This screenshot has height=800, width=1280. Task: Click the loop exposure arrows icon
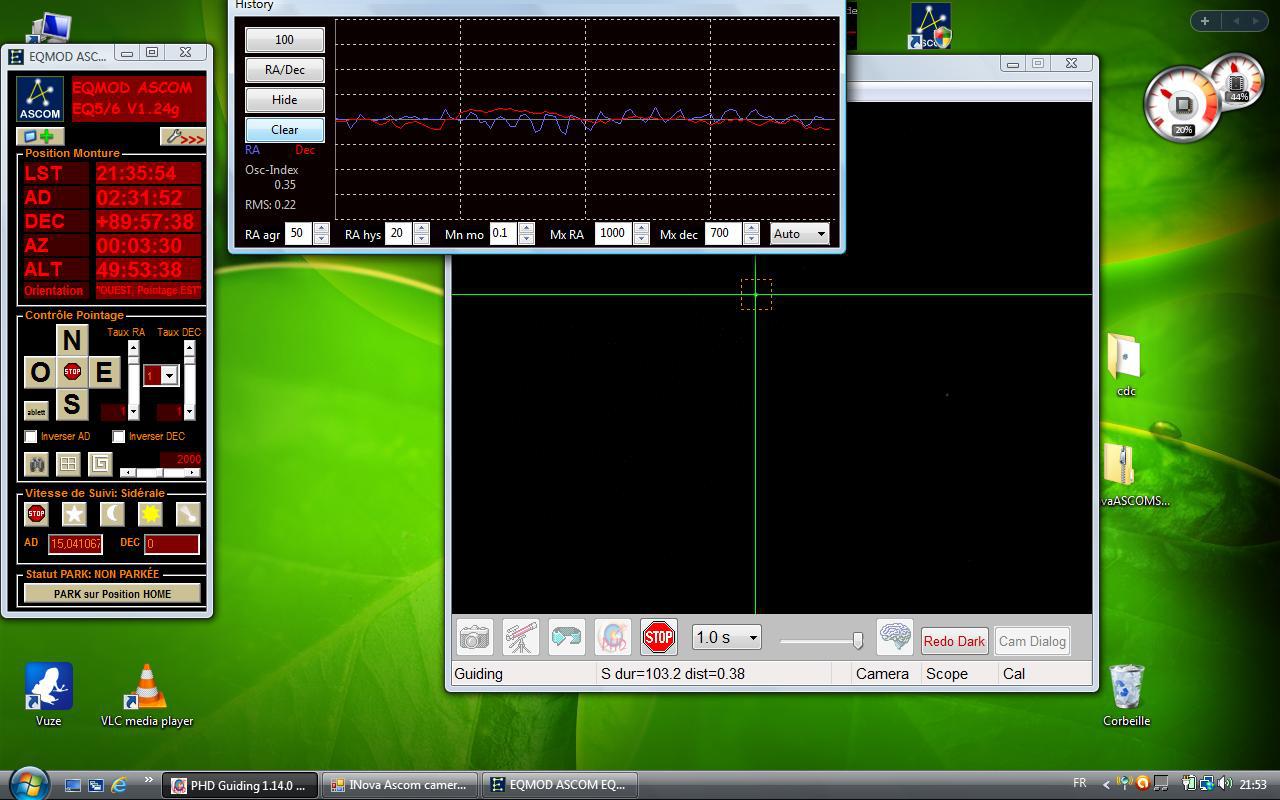point(567,637)
